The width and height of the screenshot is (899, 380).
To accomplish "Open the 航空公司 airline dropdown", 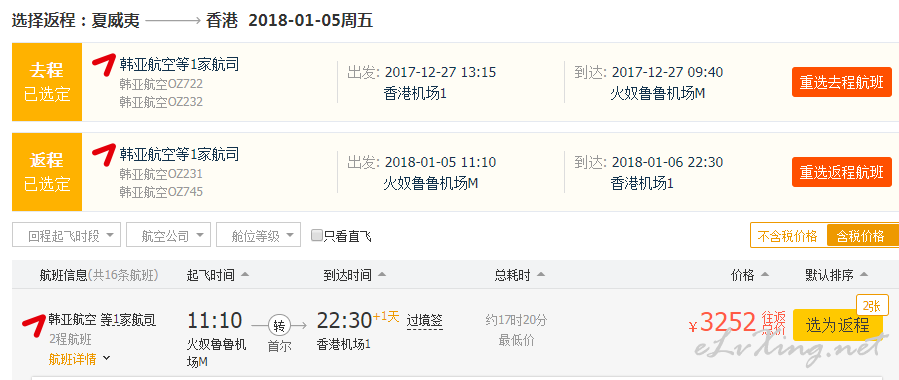I will (x=168, y=235).
